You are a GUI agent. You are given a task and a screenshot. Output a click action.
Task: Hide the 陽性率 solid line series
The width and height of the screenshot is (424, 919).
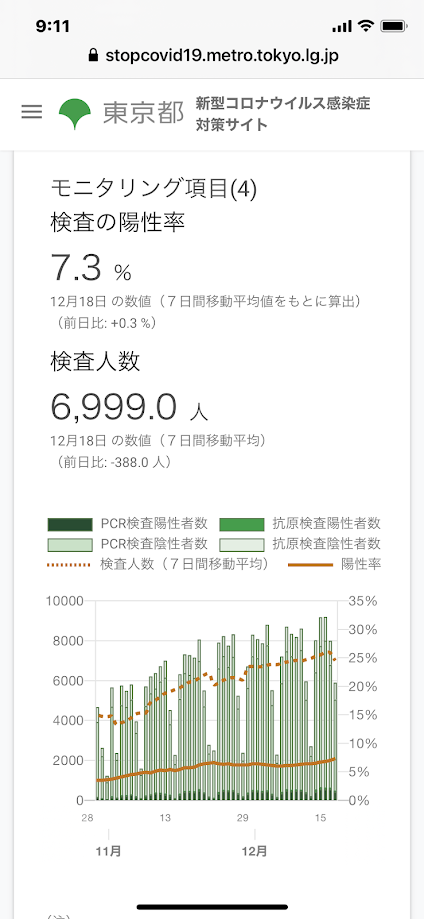[335, 564]
